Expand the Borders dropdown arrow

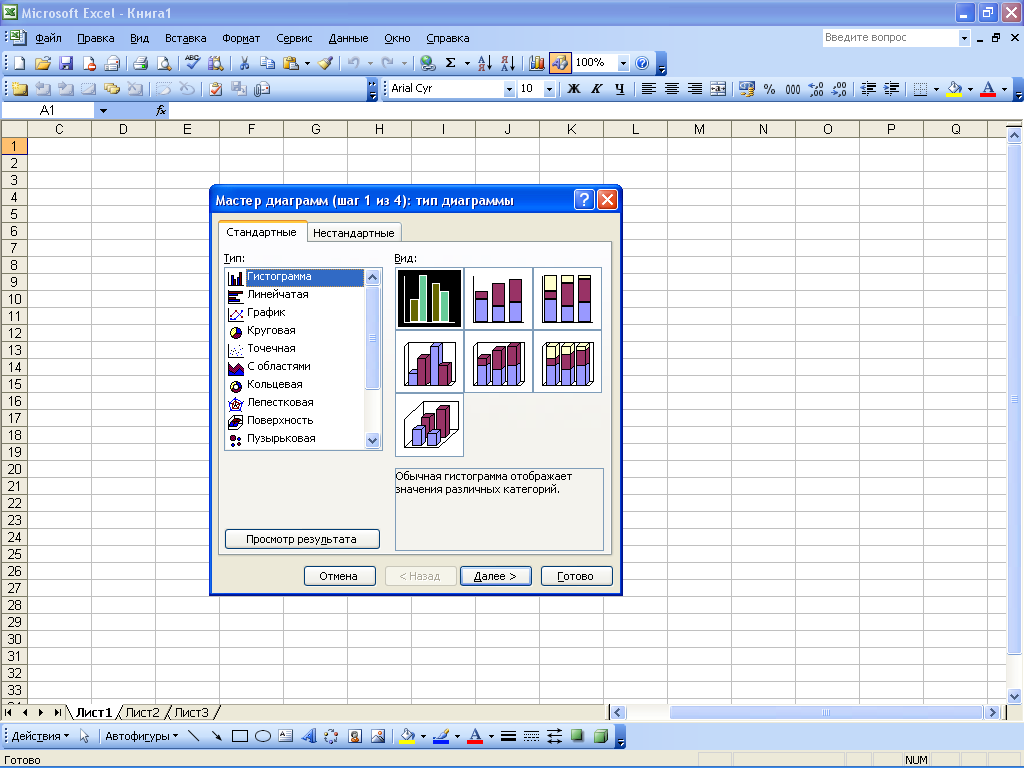pyautogui.click(x=936, y=89)
